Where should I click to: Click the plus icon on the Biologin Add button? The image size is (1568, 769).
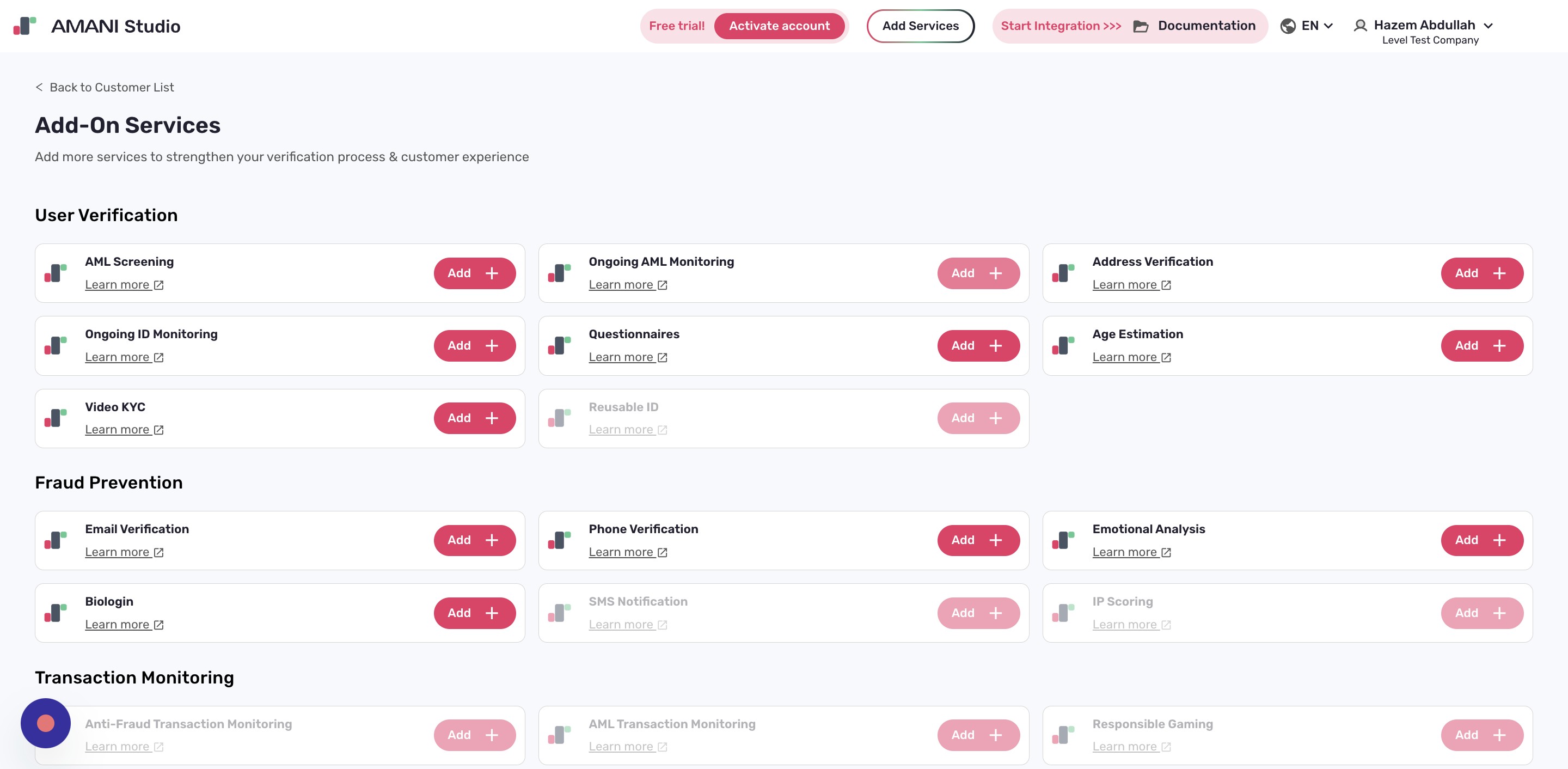pyautogui.click(x=492, y=613)
